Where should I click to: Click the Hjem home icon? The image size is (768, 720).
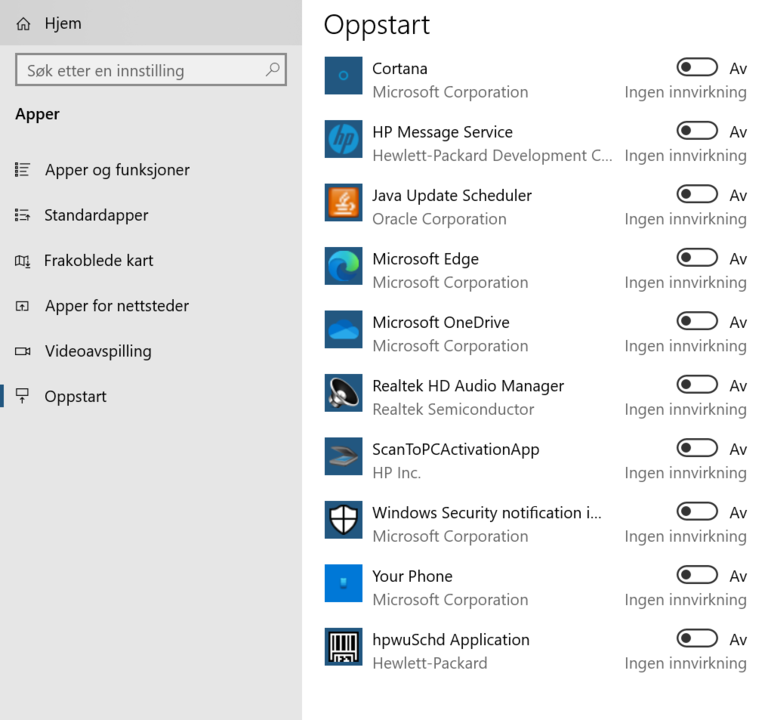coord(23,24)
